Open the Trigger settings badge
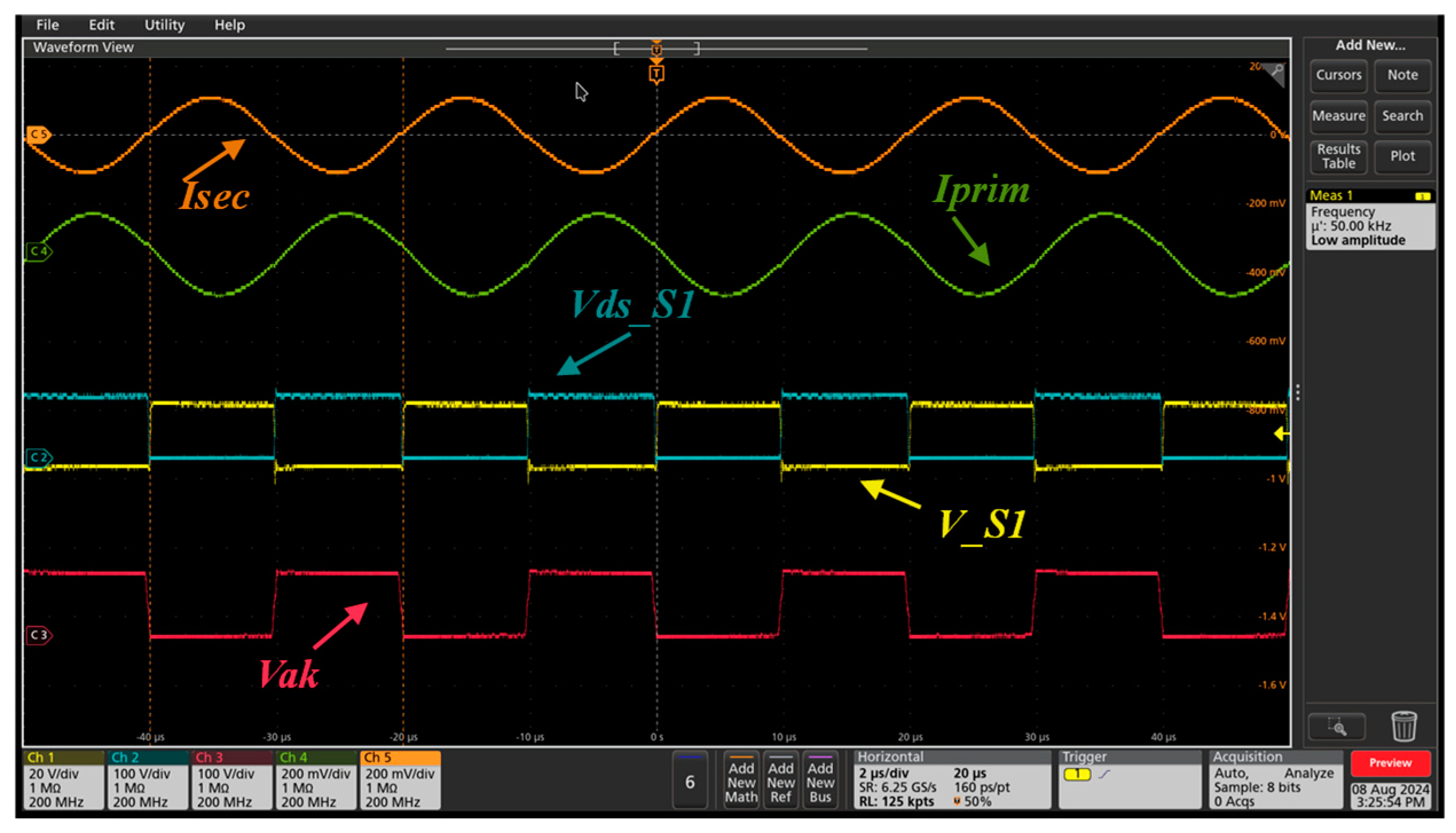Image resolution: width=1456 pixels, height=833 pixels. pyautogui.click(x=1129, y=780)
